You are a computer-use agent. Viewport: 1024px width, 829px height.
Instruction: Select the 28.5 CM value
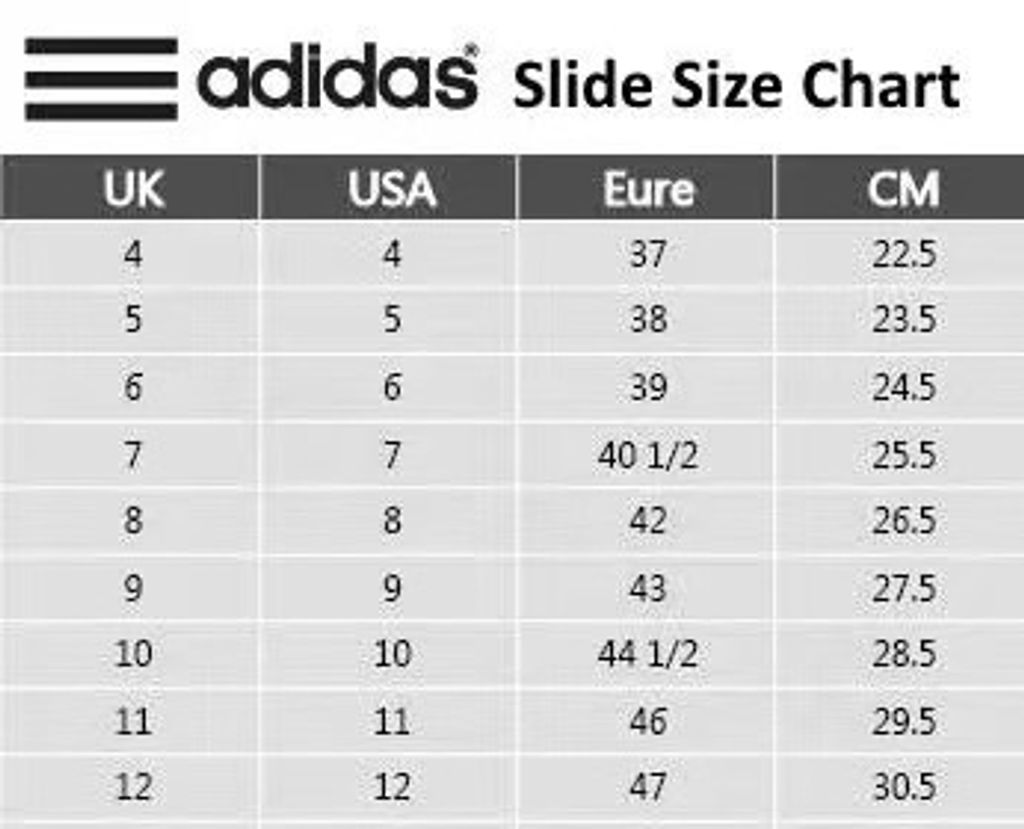pos(903,654)
